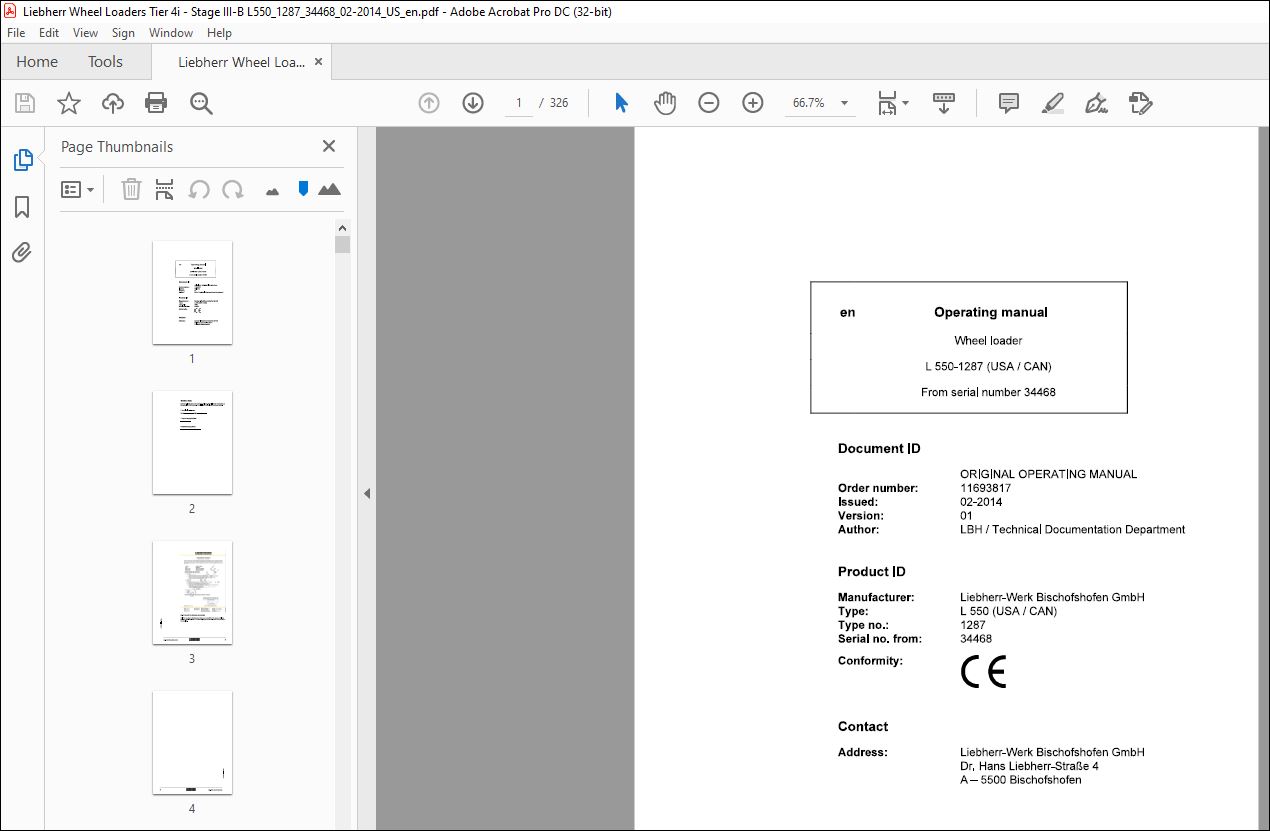Open Page Thumbnails sidebar icon
Image resolution: width=1270 pixels, height=831 pixels.
pyautogui.click(x=22, y=160)
